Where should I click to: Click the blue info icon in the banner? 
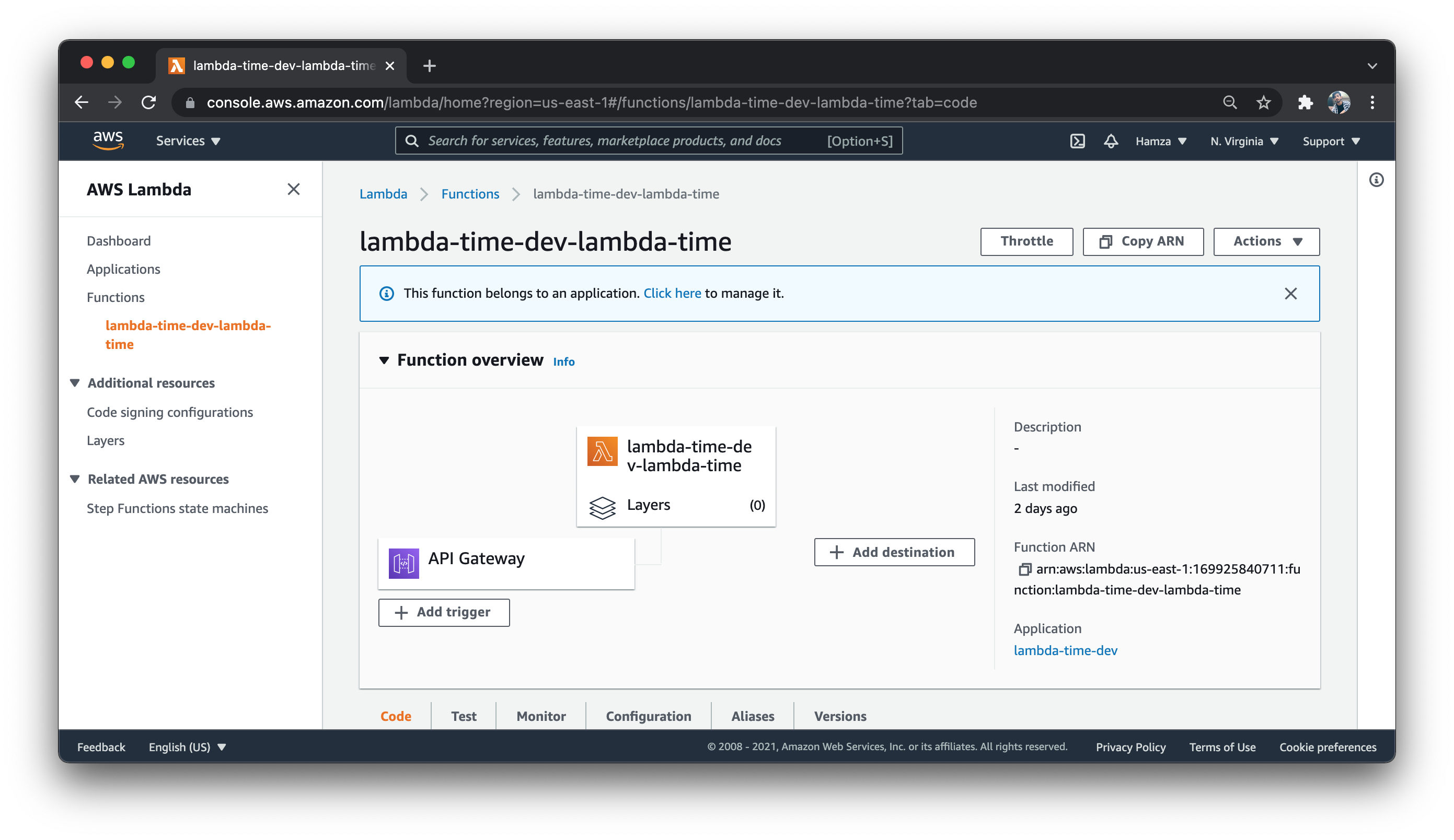(x=387, y=294)
